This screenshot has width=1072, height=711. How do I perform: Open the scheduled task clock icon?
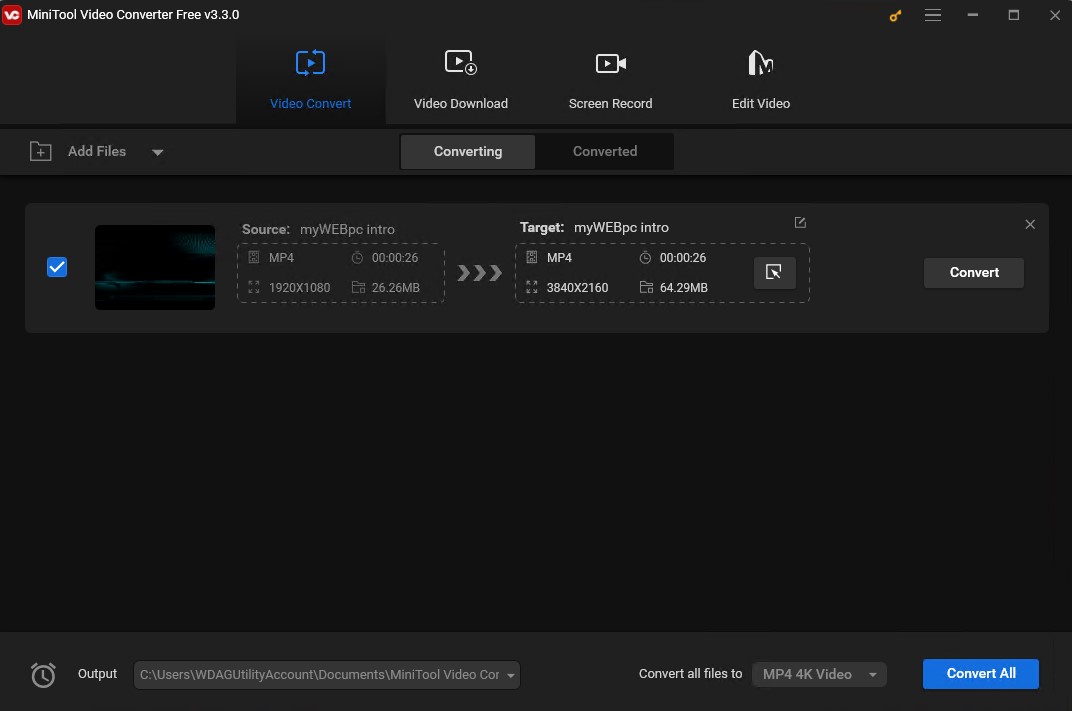pyautogui.click(x=43, y=675)
